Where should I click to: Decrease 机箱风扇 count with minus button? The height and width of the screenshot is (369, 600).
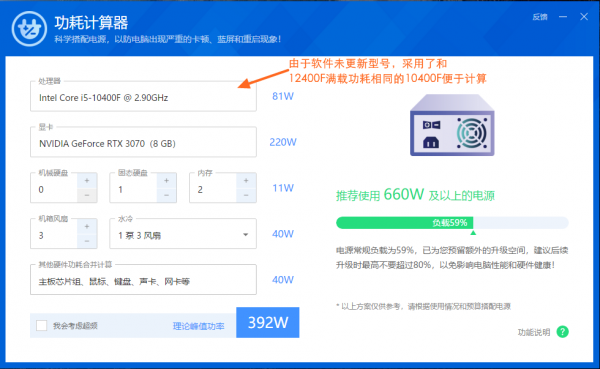[x=87, y=241]
